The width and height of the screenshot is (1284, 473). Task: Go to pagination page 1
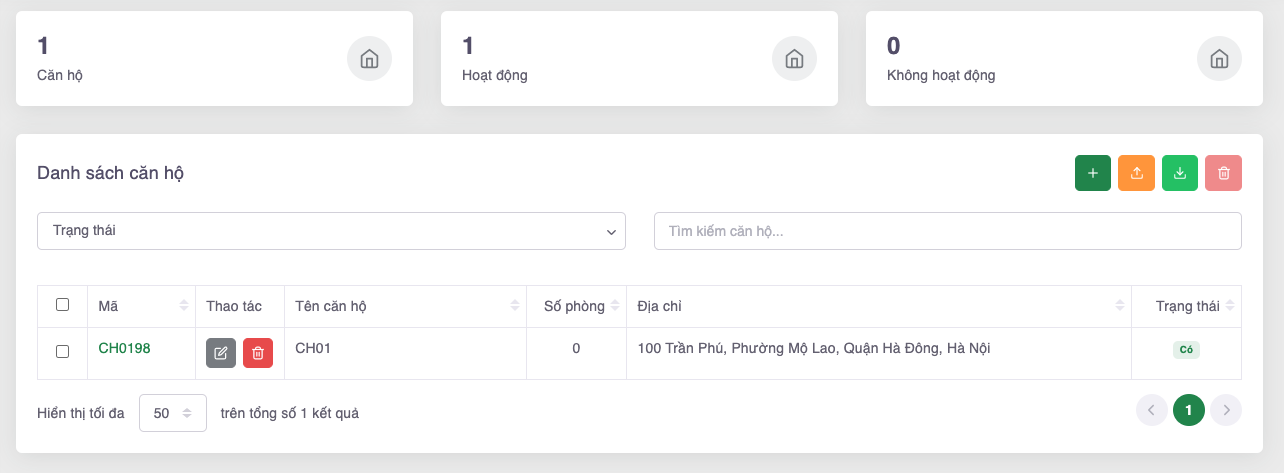coord(1188,410)
